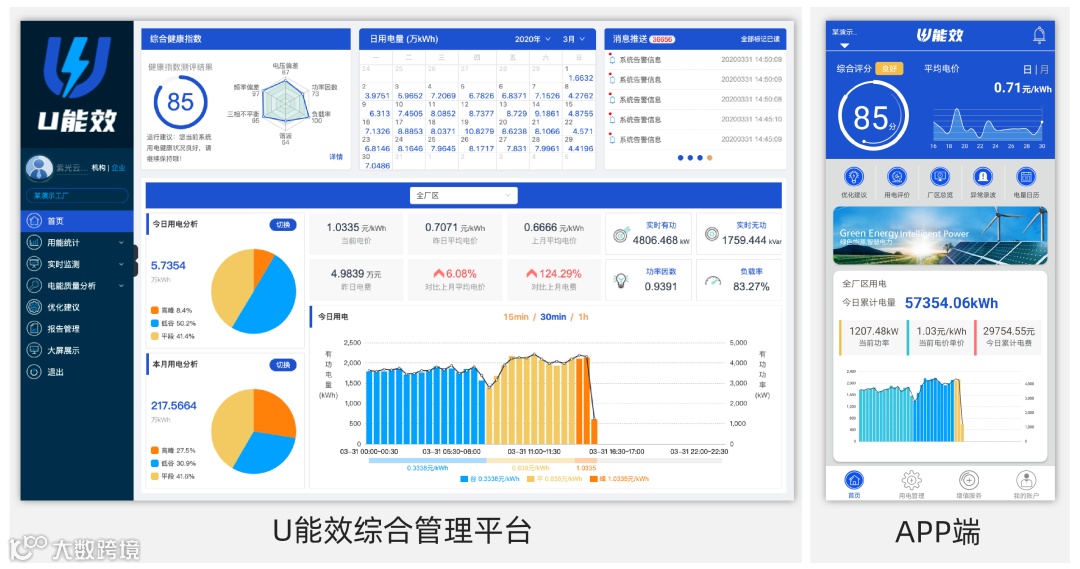1080x569 pixels.
Task: Open the 详情 link in 综合健康指数
Action: 336,157
